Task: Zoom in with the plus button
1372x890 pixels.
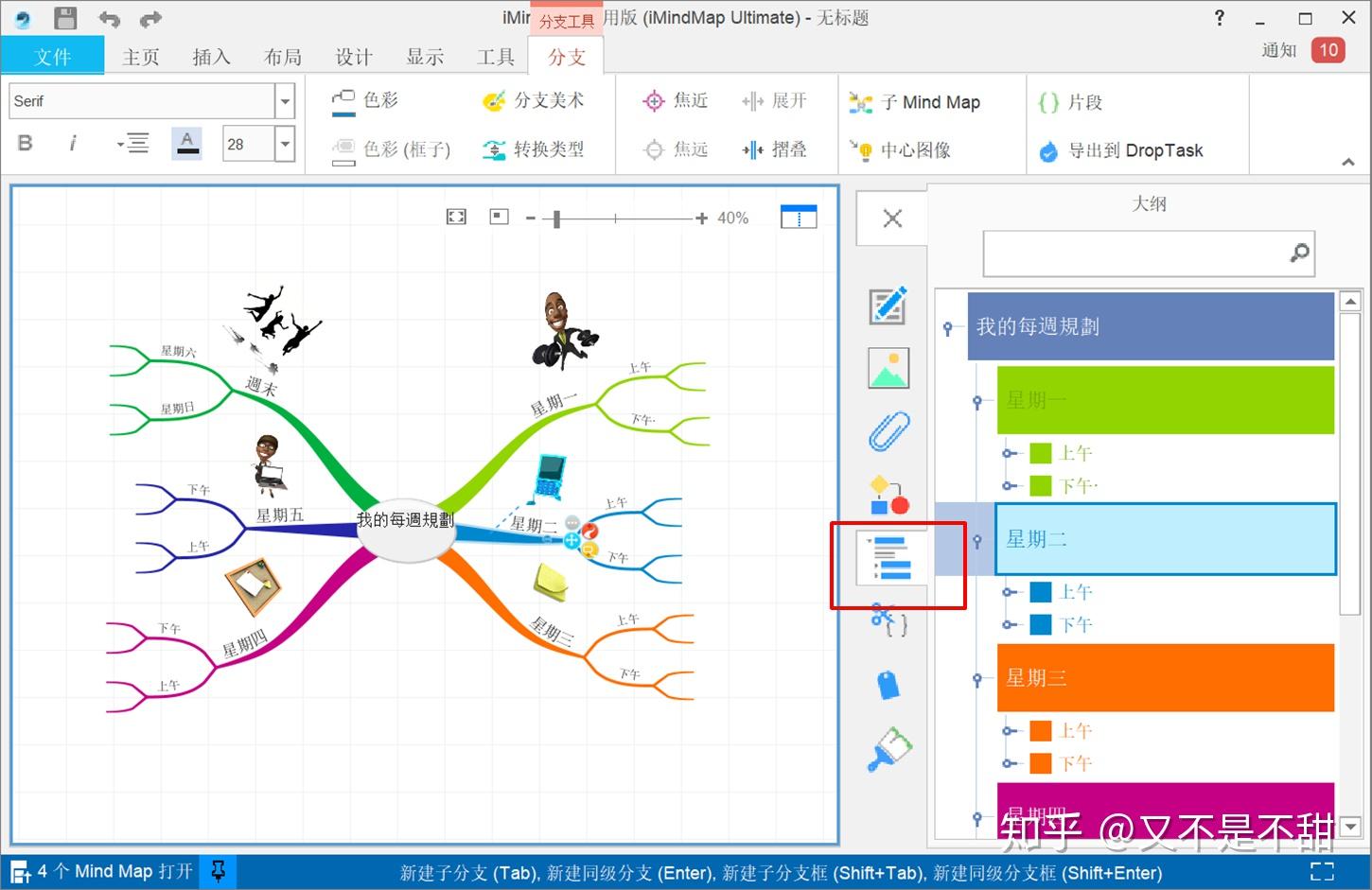Action: pyautogui.click(x=701, y=218)
